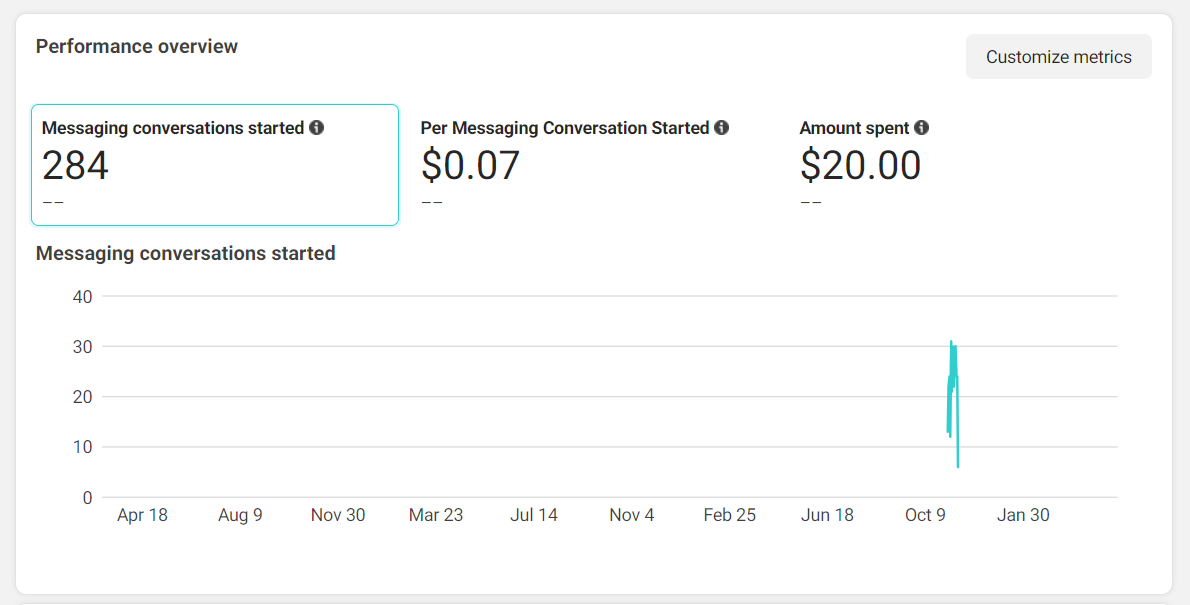Click the Aug 9 x-axis date label
This screenshot has height=605, width=1190.
click(240, 515)
